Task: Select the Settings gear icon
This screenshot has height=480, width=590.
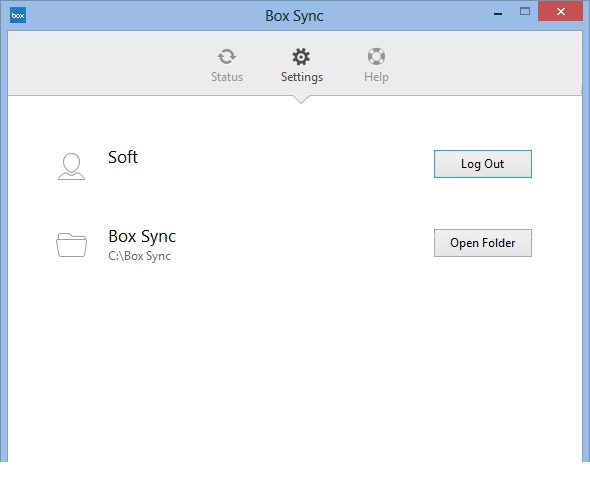Action: coord(301,57)
